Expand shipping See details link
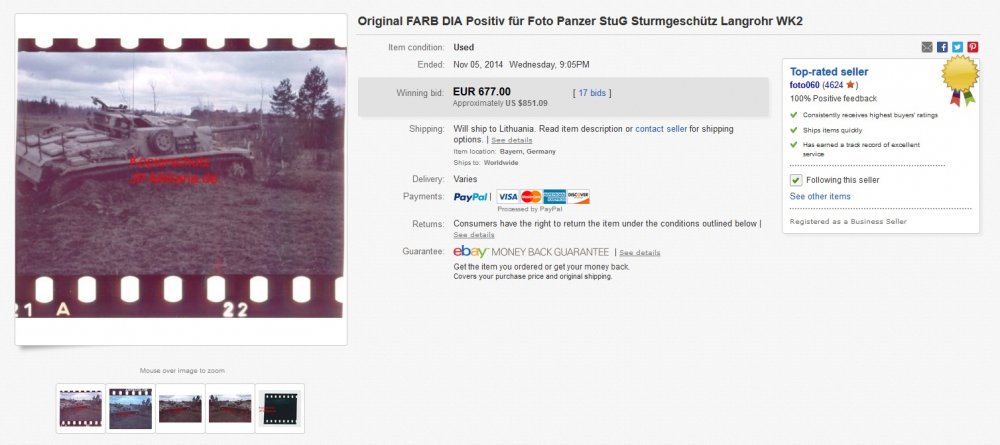1000x445 pixels. pyautogui.click(x=511, y=140)
